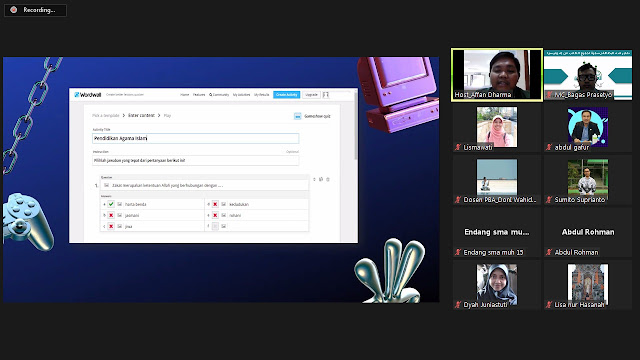
Task: Click the image icon beside answer jiwa
Action: (120, 226)
